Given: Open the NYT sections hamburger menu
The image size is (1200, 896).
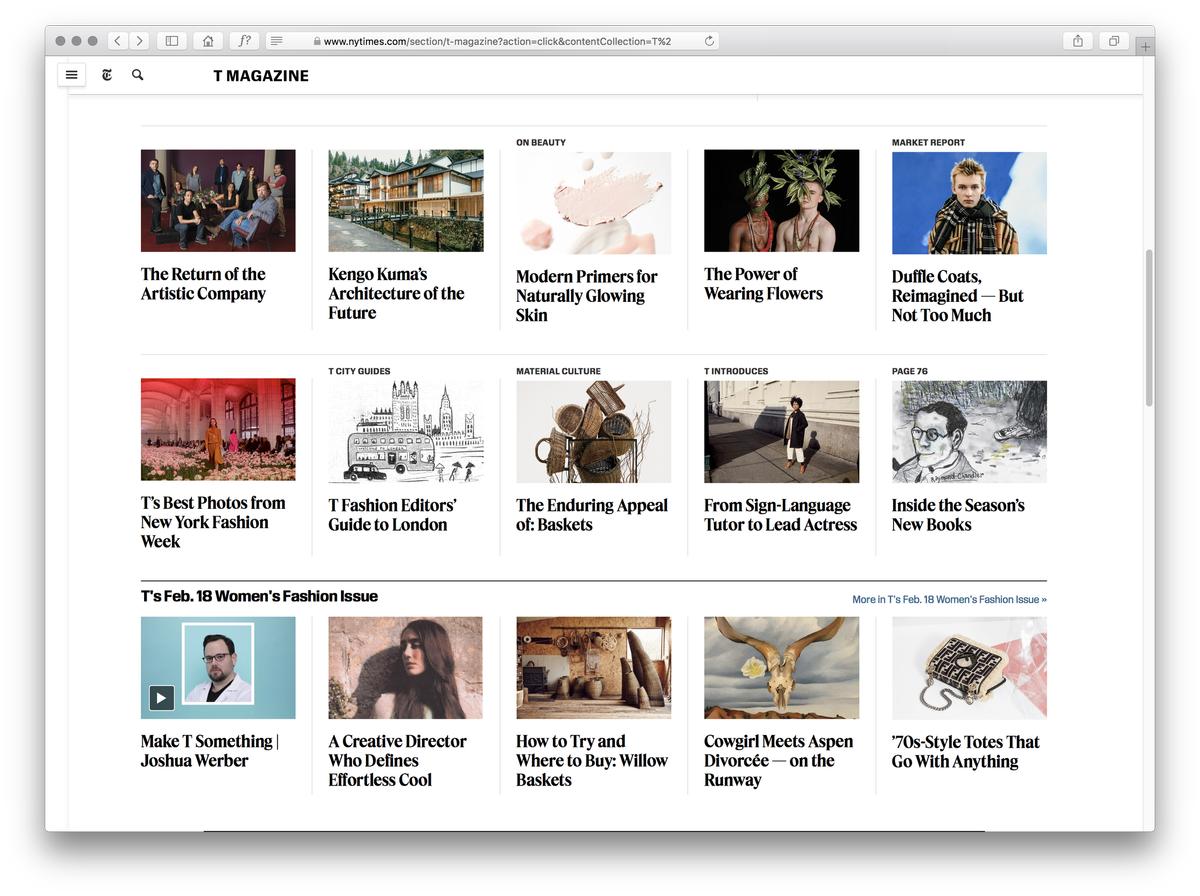Looking at the screenshot, I should (72, 75).
